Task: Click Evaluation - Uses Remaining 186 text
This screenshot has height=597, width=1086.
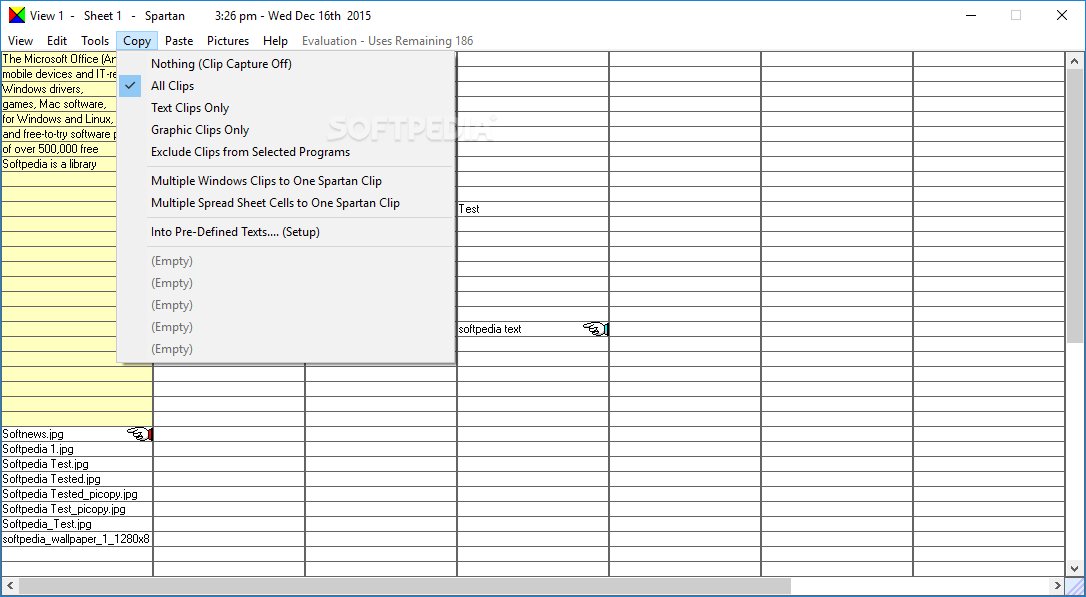Action: [x=388, y=41]
